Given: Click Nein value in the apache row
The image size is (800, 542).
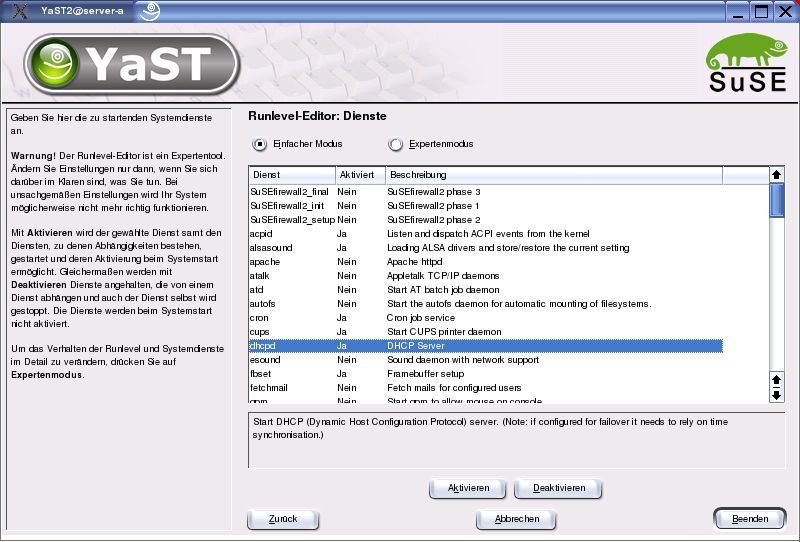Looking at the screenshot, I should click(346, 262).
